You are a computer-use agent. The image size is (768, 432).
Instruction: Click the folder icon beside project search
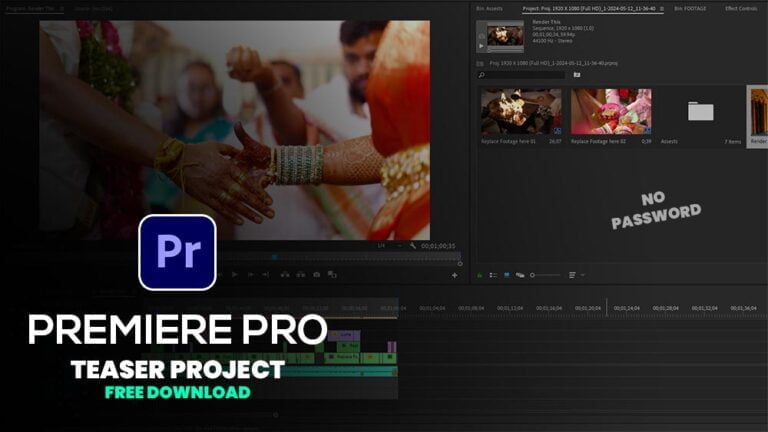coord(577,74)
